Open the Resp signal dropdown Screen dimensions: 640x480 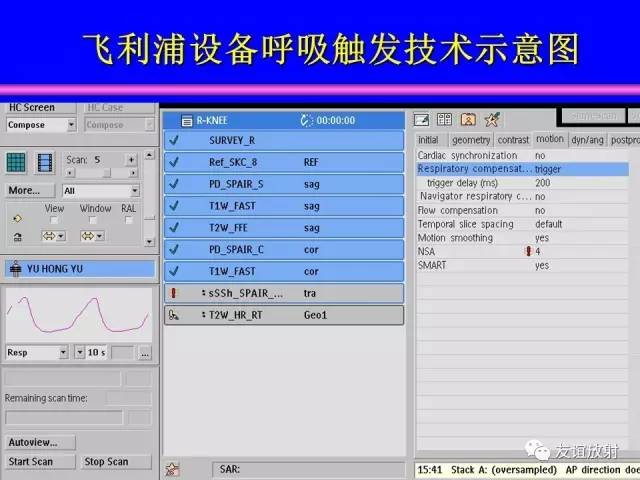37,353
